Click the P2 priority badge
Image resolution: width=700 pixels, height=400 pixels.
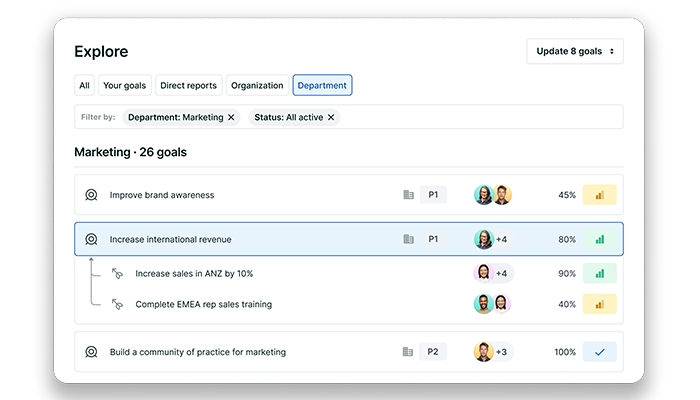(433, 352)
